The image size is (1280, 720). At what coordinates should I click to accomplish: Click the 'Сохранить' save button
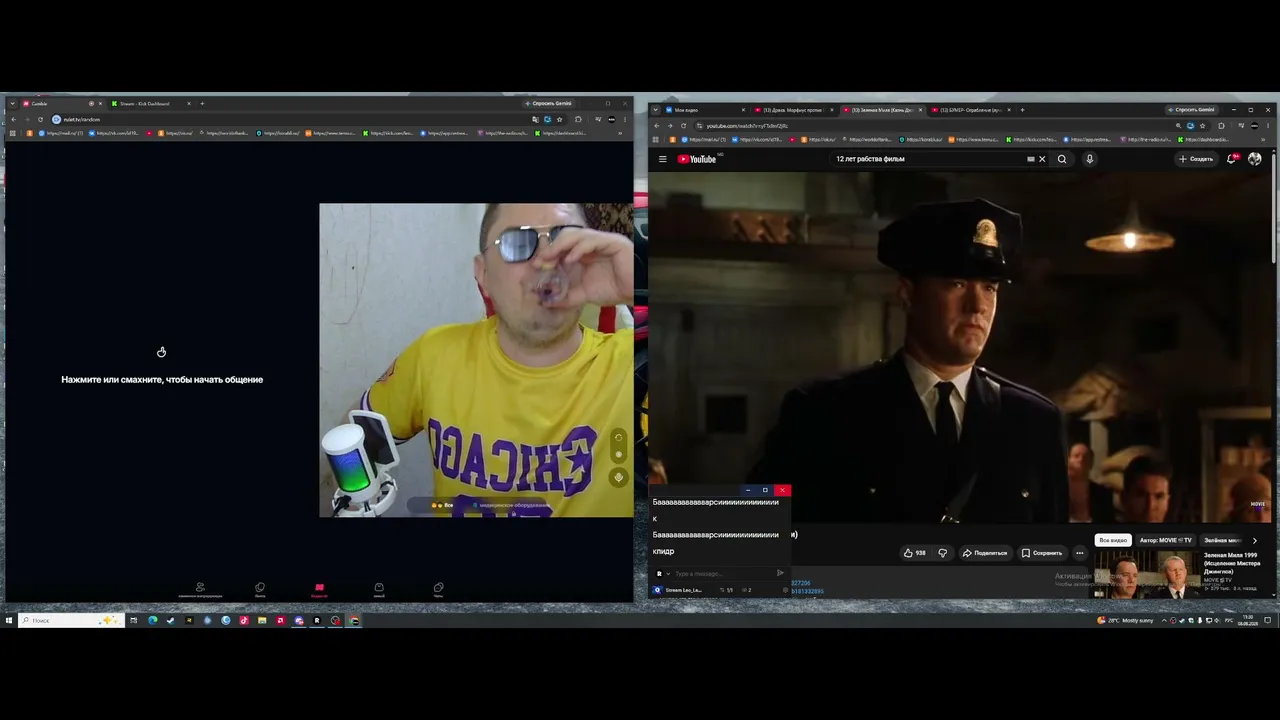tap(1041, 553)
